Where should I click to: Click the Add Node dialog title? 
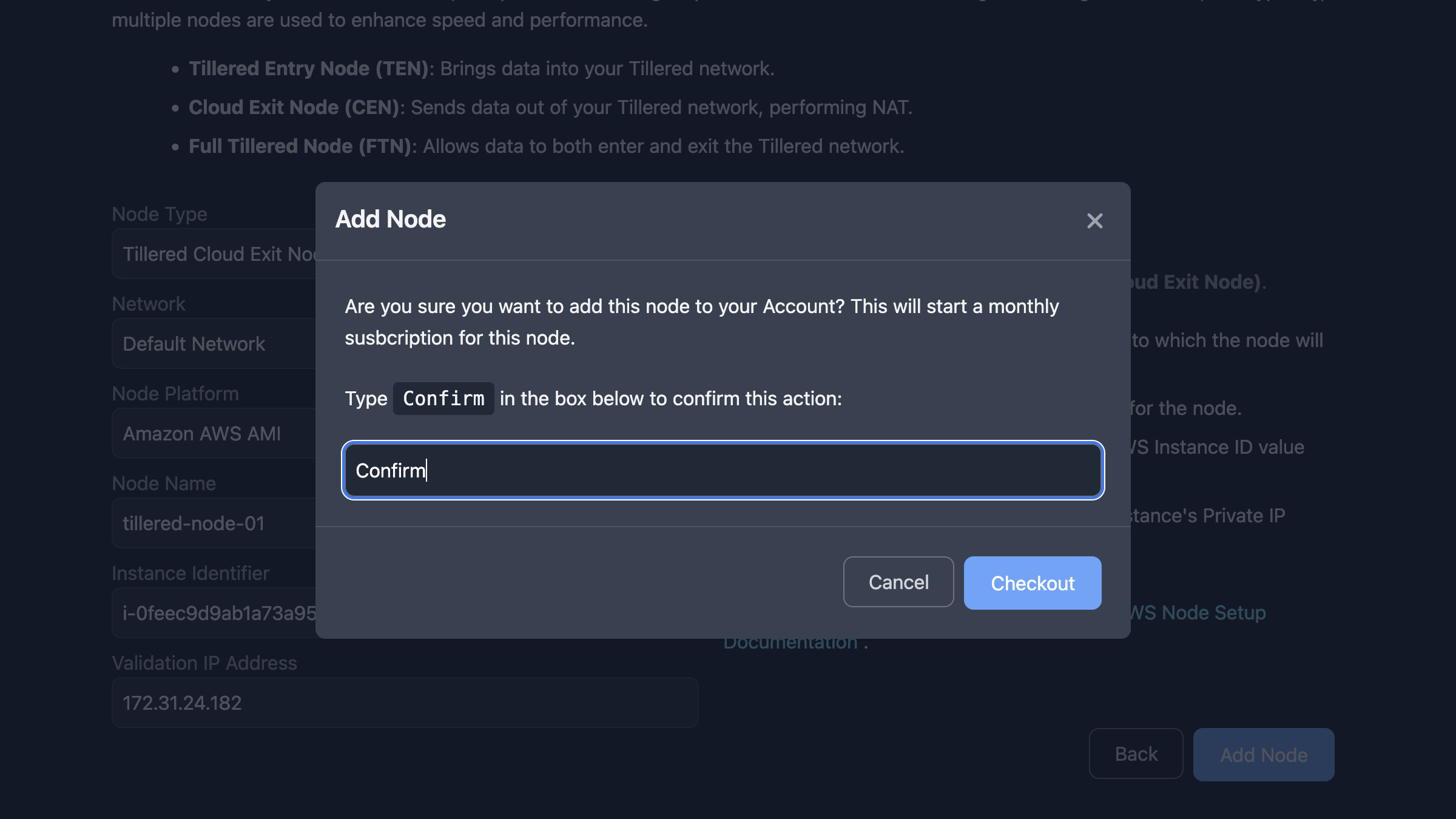[x=390, y=219]
